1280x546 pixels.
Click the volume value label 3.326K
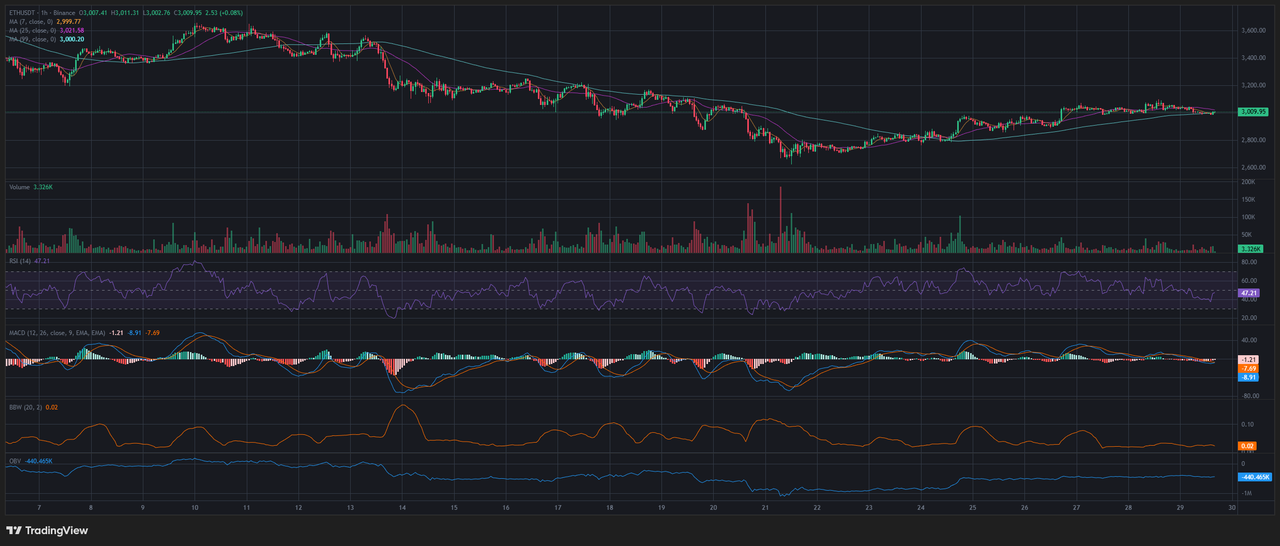1251,248
